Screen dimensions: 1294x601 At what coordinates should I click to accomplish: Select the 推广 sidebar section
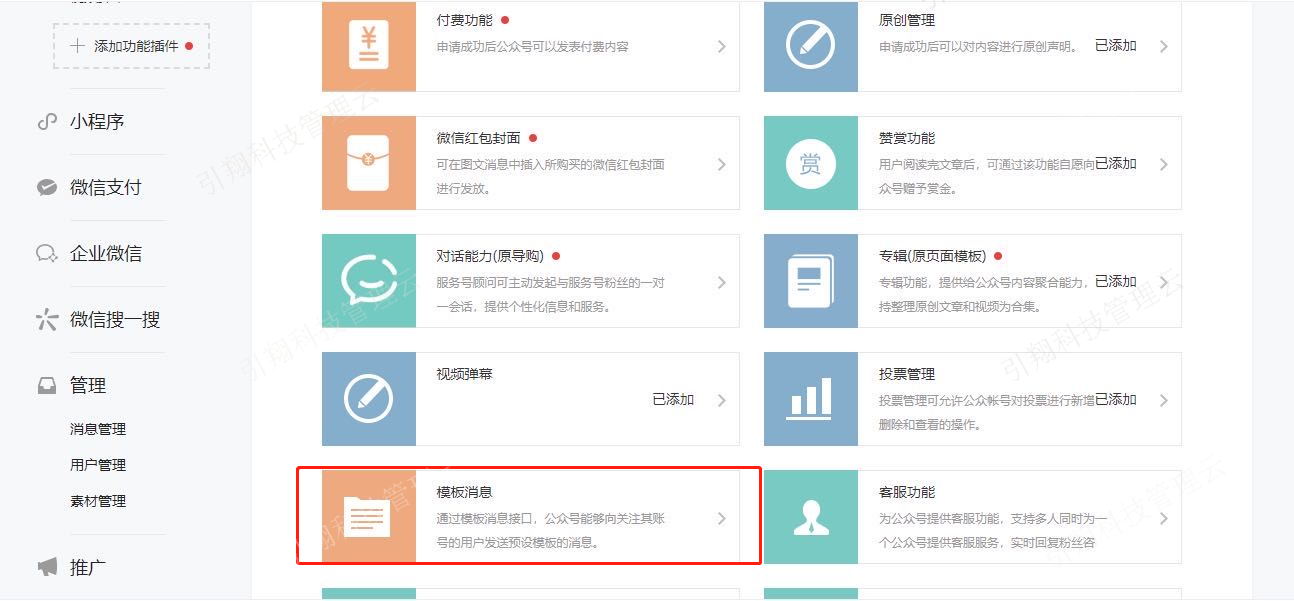point(88,568)
